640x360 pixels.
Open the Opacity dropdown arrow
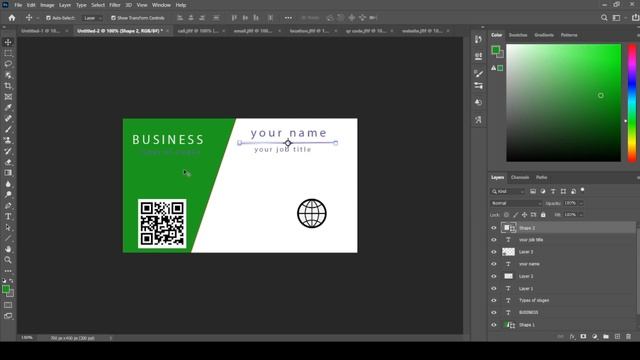pos(581,203)
